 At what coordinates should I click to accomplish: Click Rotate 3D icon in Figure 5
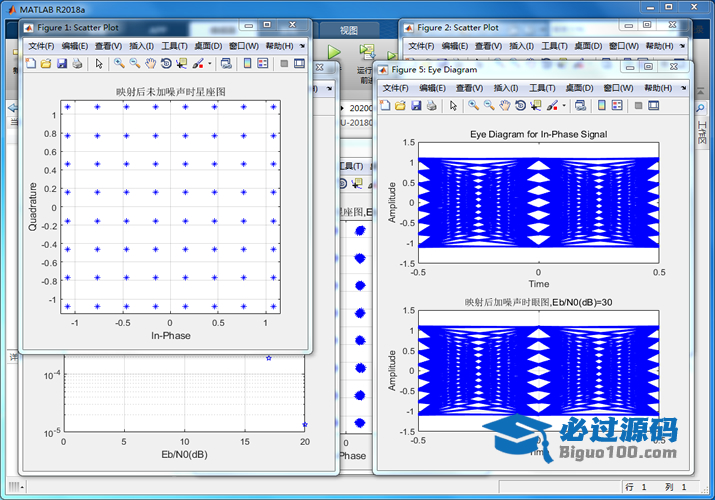(x=521, y=105)
